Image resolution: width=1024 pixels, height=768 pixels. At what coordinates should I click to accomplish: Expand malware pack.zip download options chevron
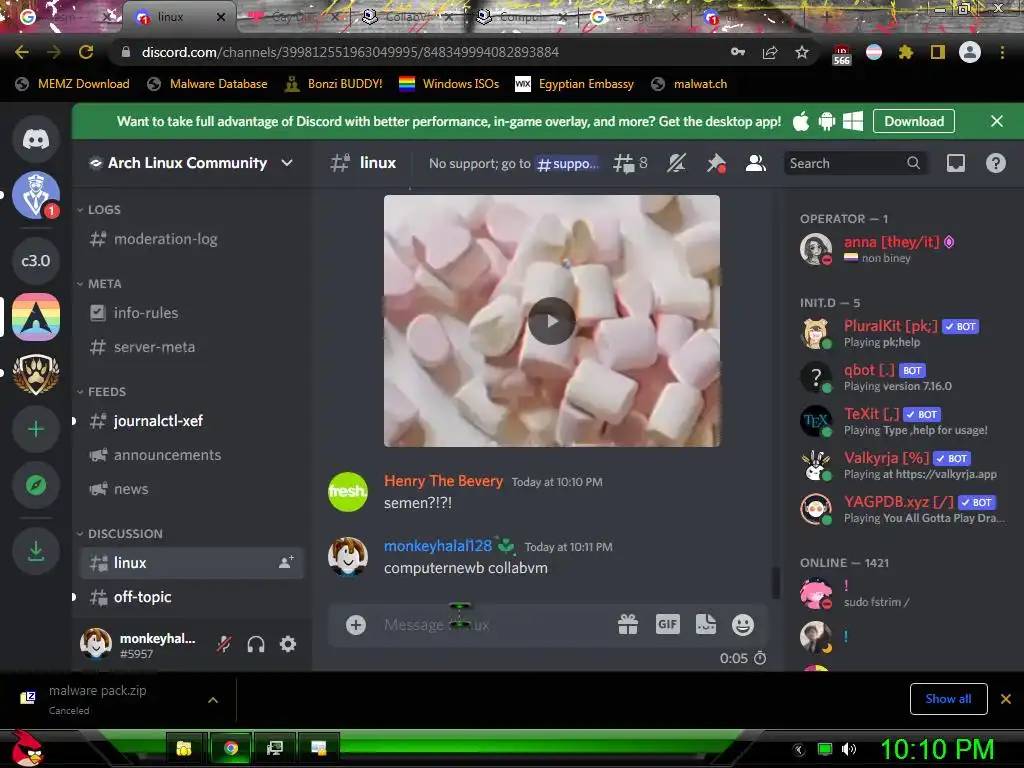coord(213,700)
